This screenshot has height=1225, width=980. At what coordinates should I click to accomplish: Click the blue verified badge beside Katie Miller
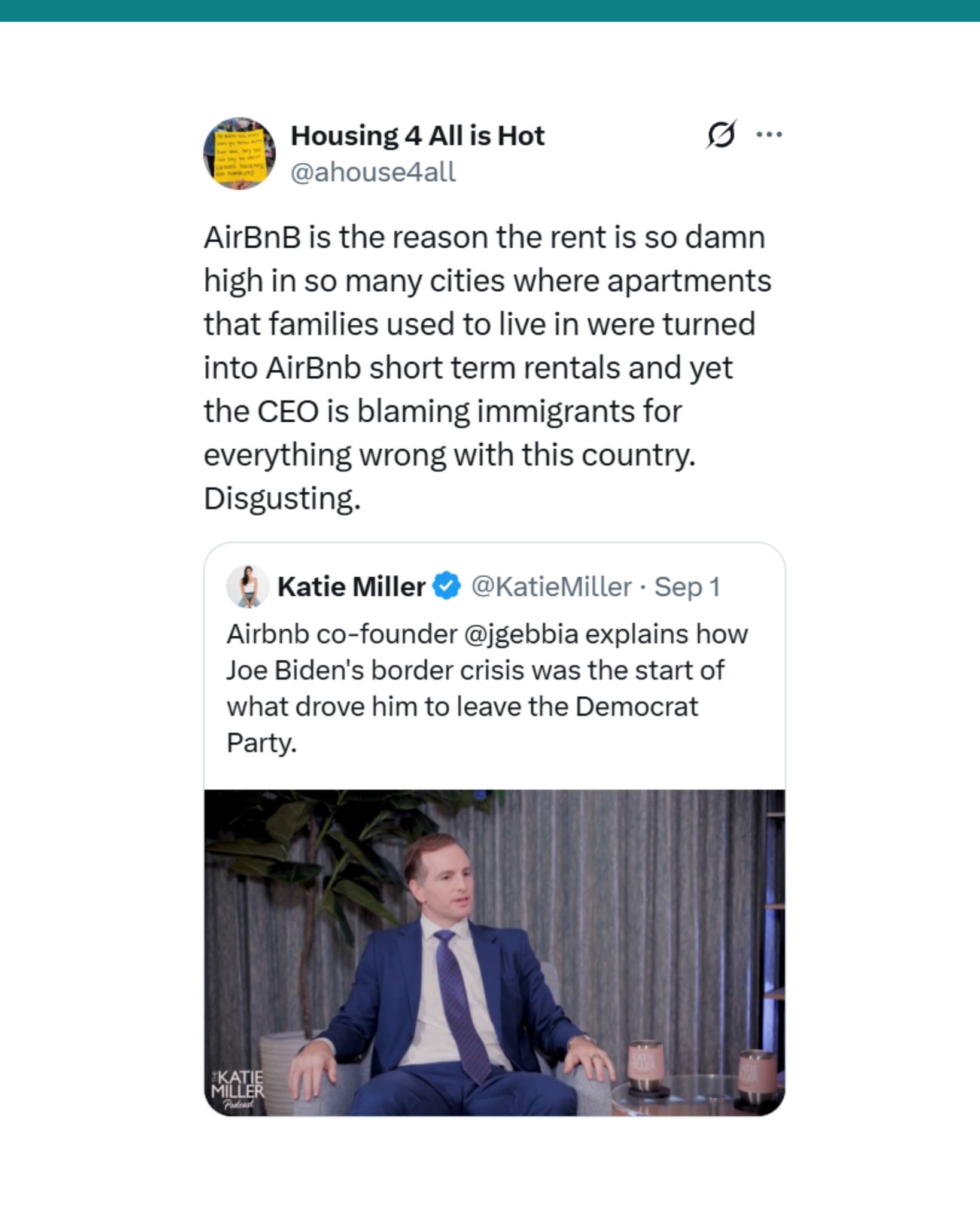(447, 586)
